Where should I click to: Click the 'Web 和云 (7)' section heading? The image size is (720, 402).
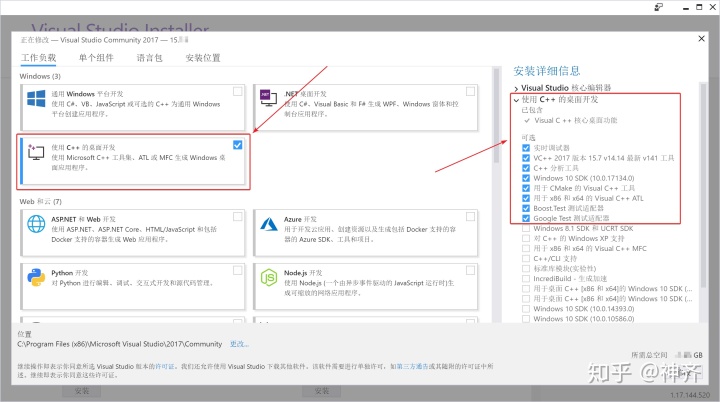tap(40, 202)
